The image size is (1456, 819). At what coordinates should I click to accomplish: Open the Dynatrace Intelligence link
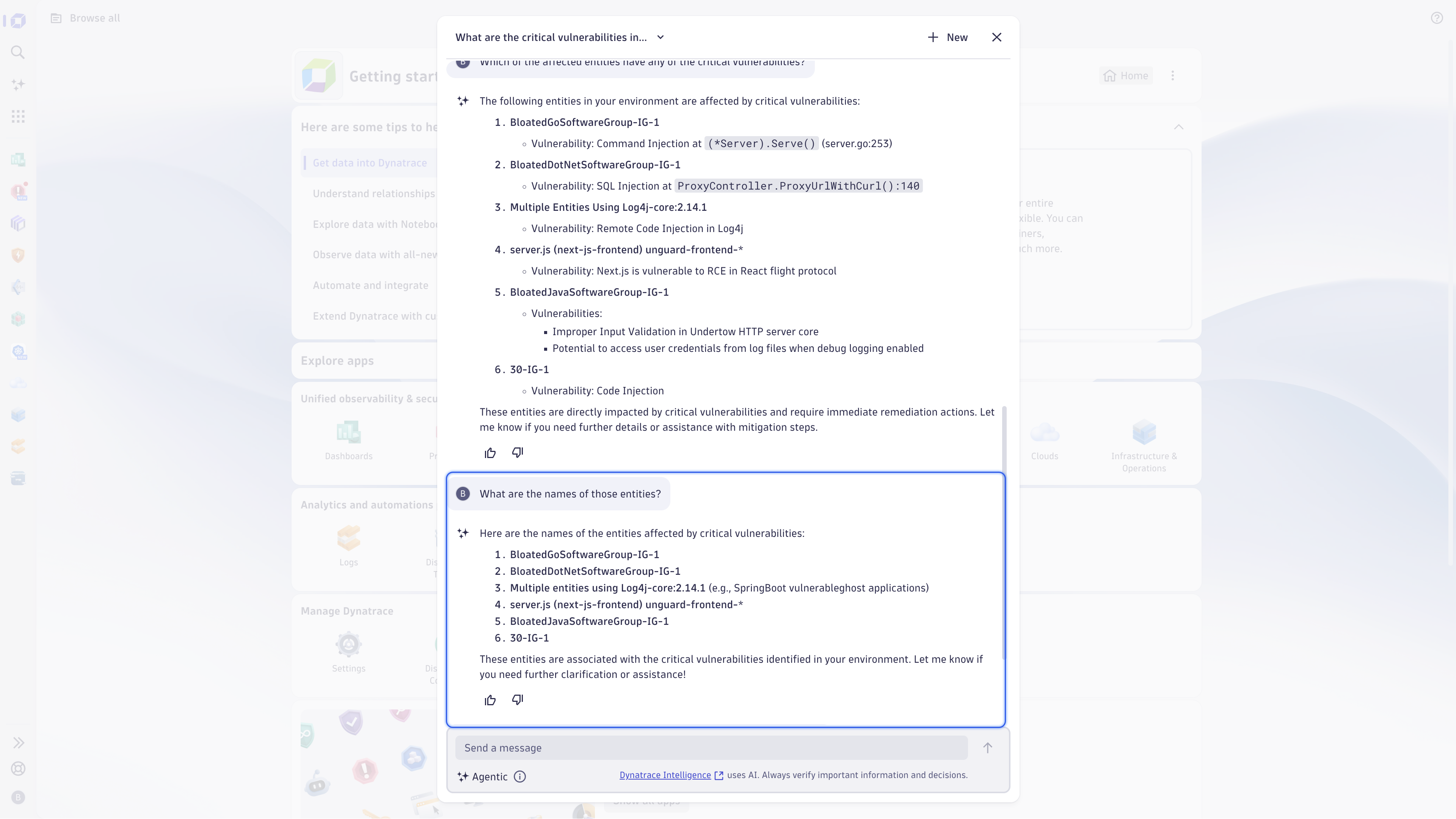click(665, 775)
